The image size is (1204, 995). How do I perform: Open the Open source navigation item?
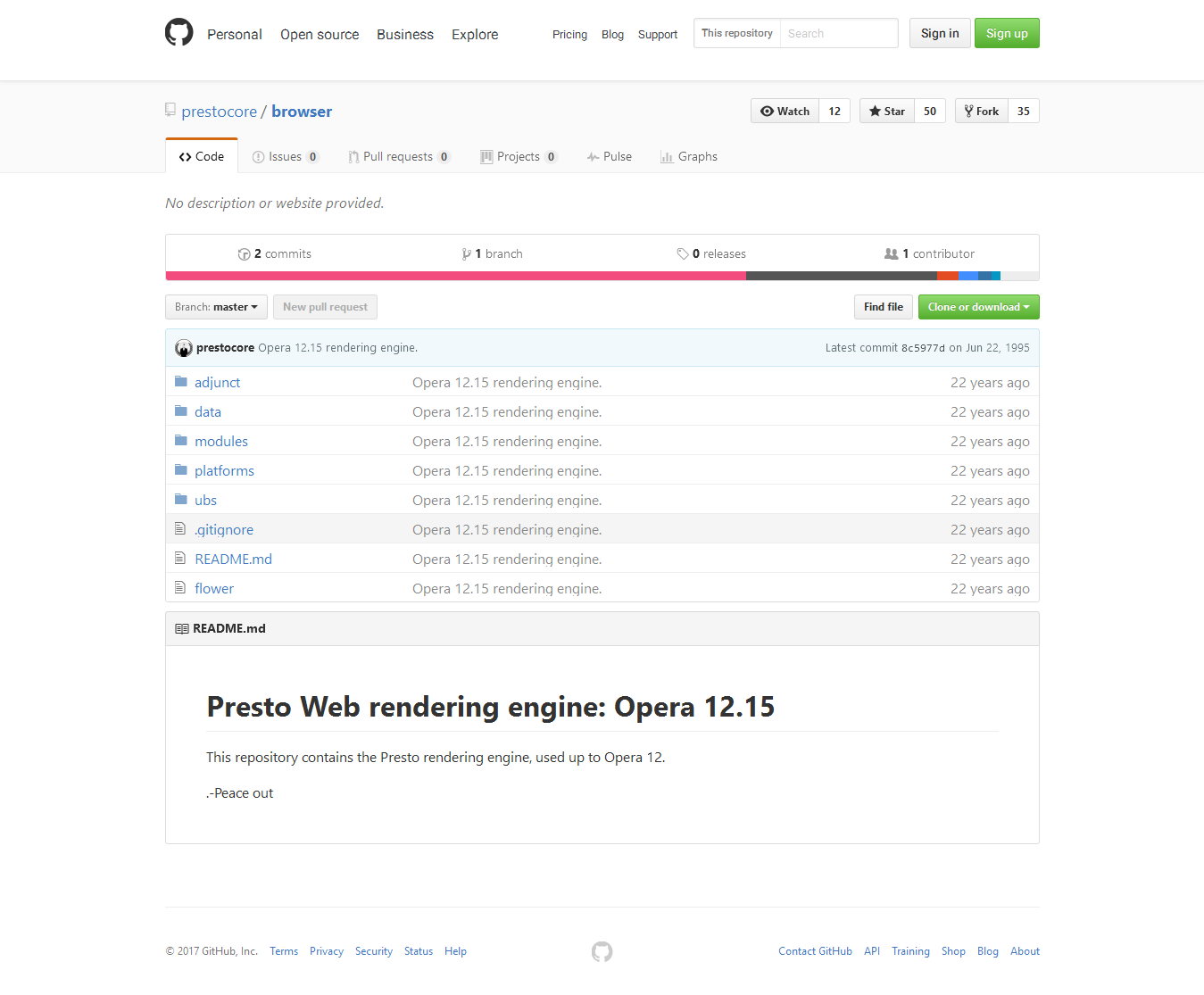coord(320,34)
